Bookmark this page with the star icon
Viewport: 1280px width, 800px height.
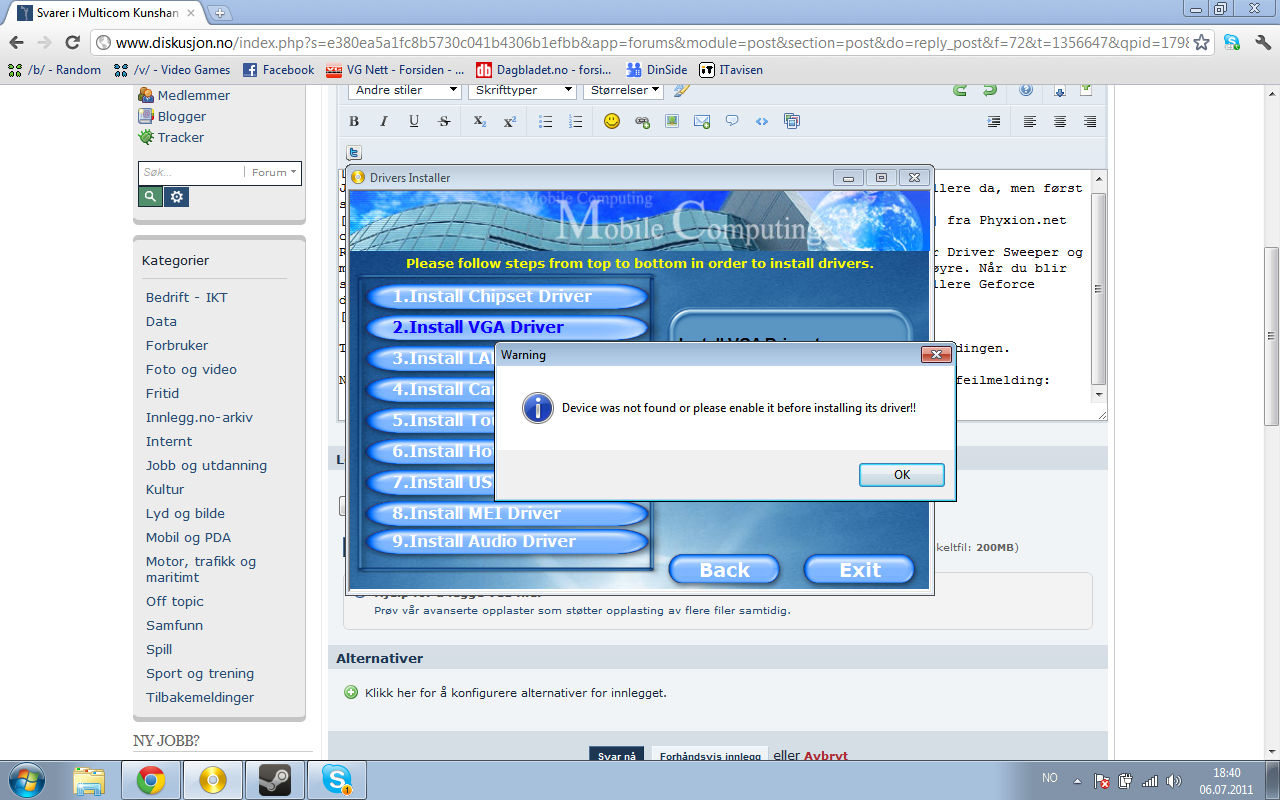point(1201,42)
